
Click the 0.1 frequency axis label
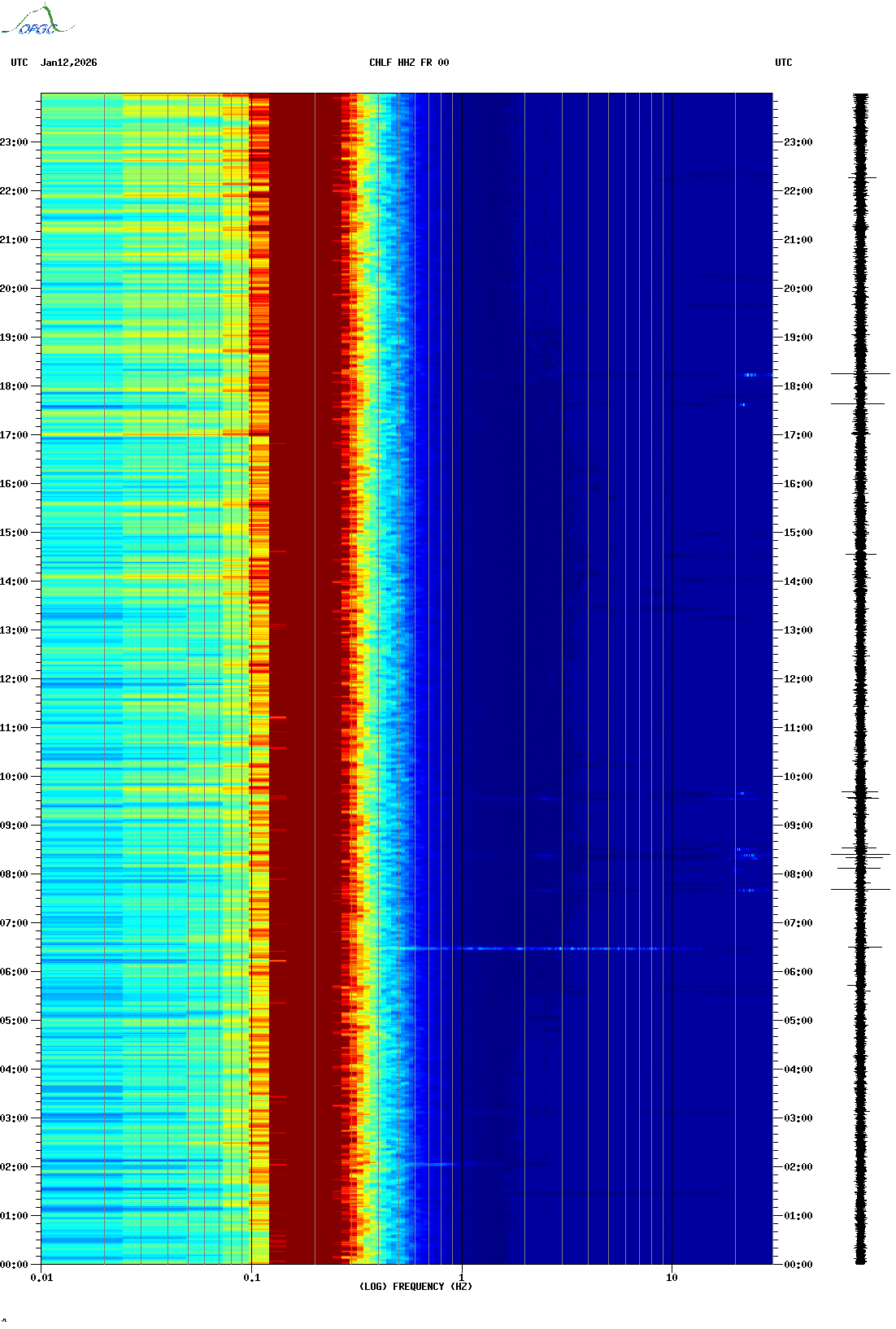pos(252,1278)
